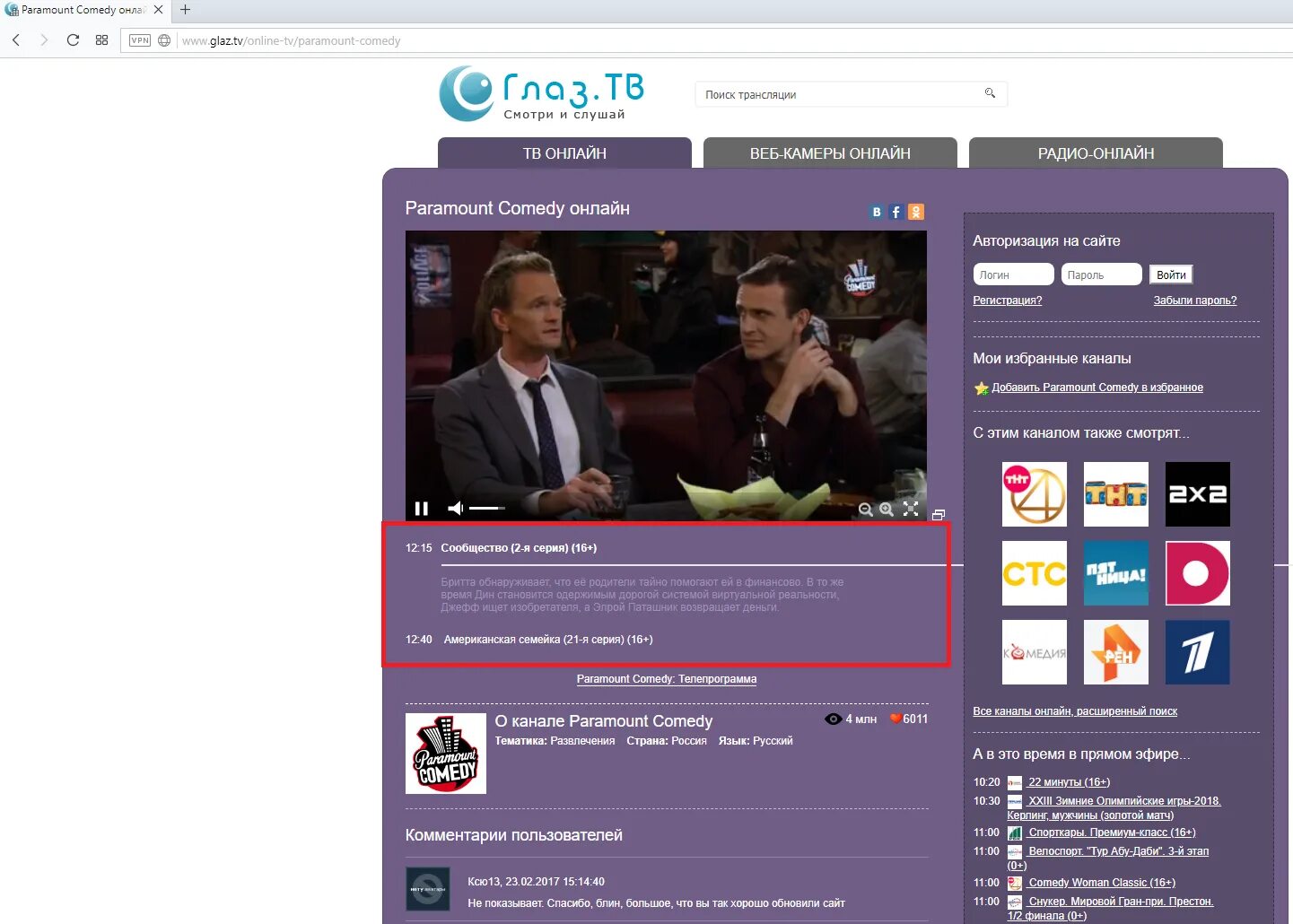Reload the page
This screenshot has height=924, width=1293.
pyautogui.click(x=73, y=40)
